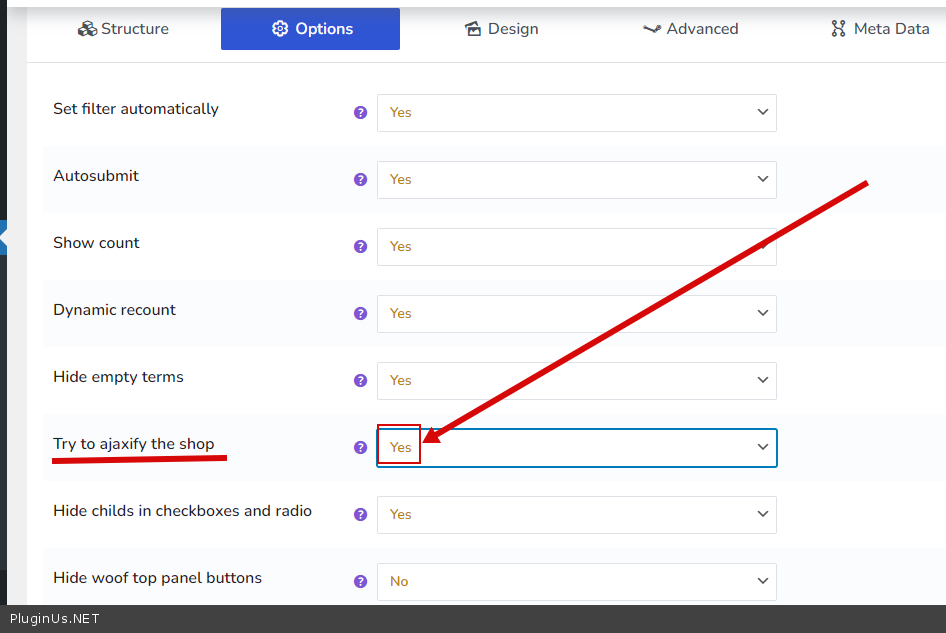Go to the Advanced tab

pos(690,29)
